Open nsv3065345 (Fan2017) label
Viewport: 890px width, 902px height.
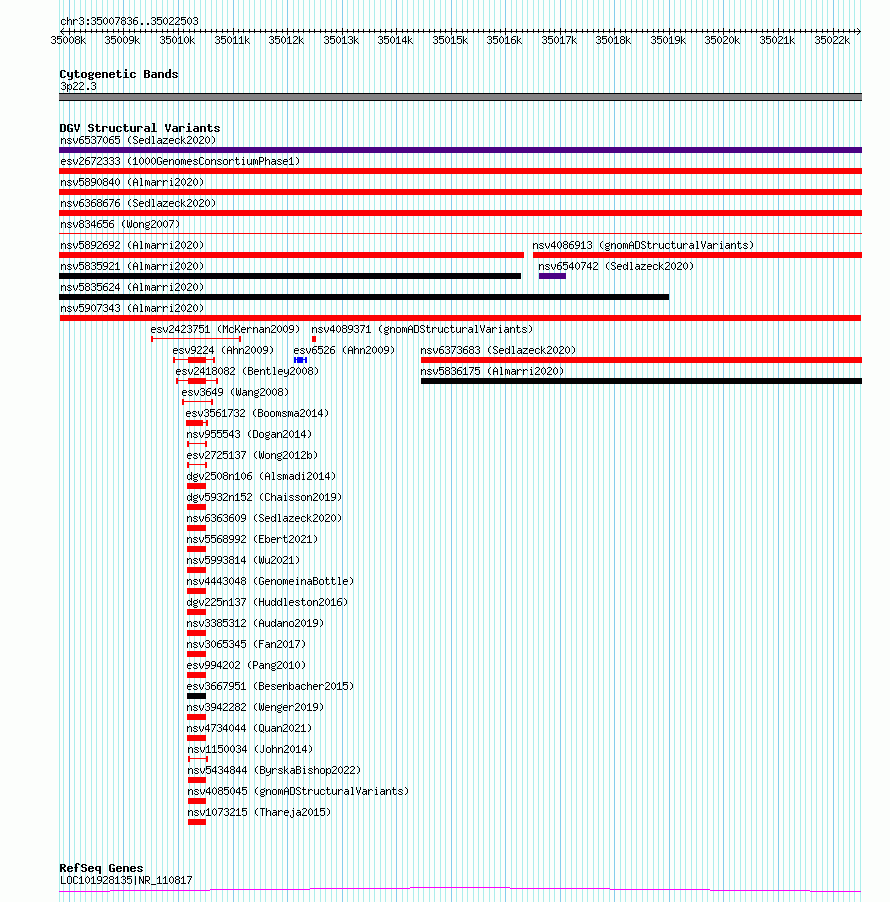point(246,644)
